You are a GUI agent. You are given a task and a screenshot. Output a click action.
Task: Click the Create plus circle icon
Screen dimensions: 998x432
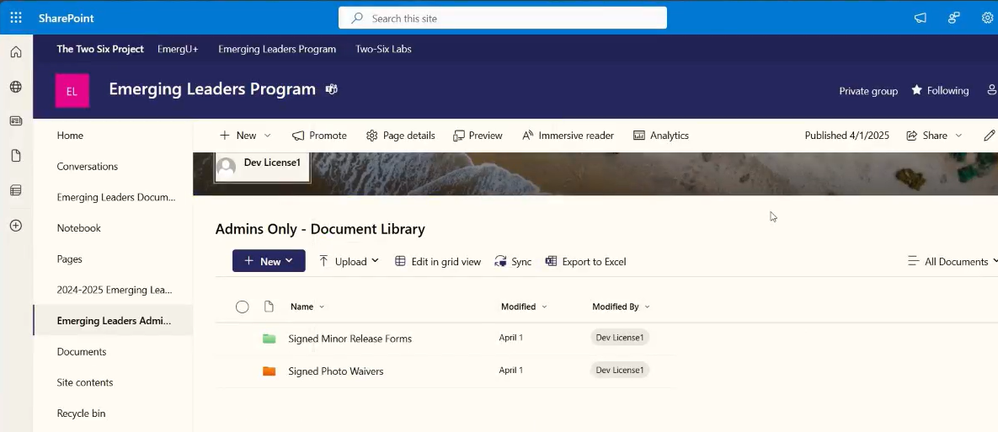pos(16,225)
